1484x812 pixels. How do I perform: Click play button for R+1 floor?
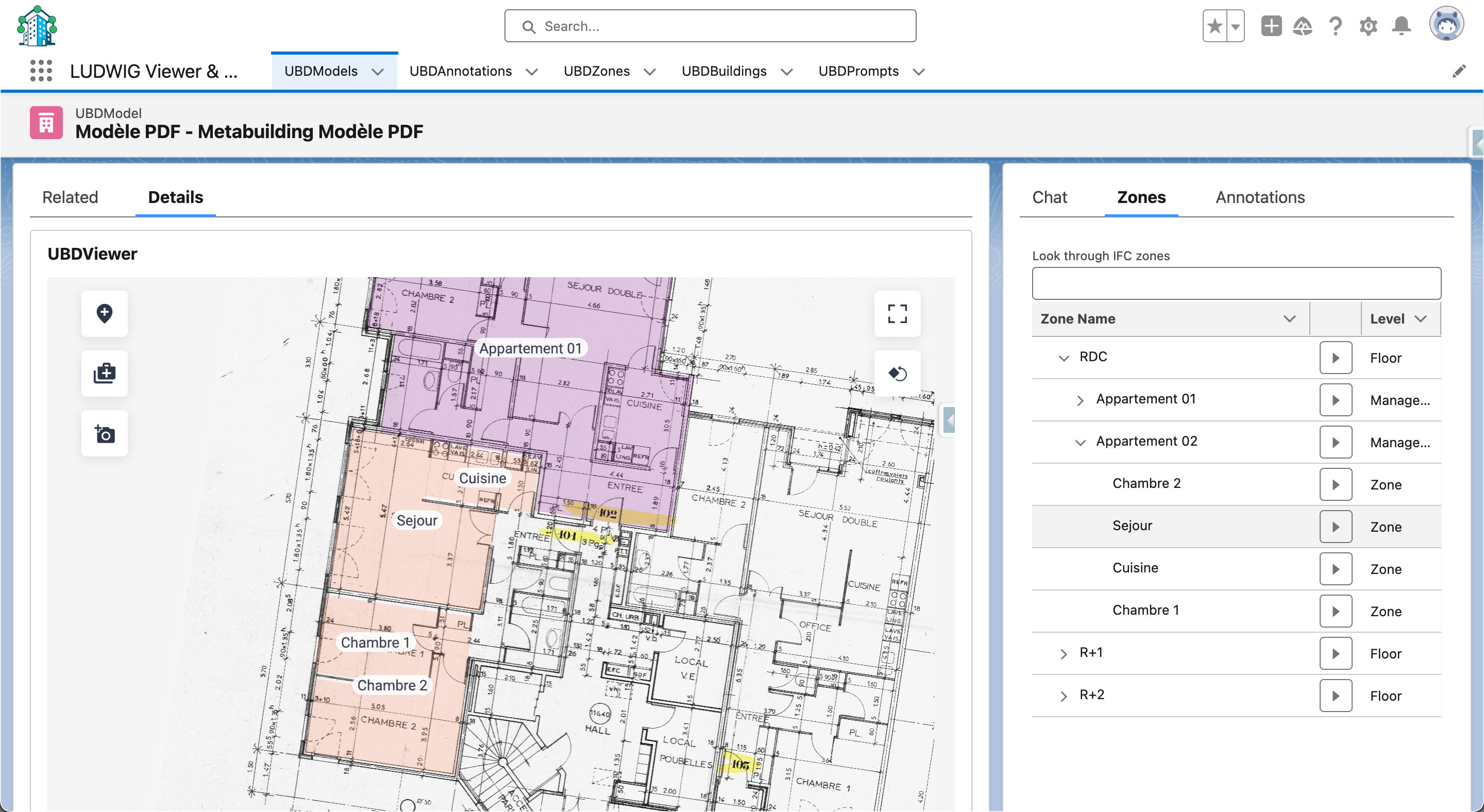[x=1336, y=654]
